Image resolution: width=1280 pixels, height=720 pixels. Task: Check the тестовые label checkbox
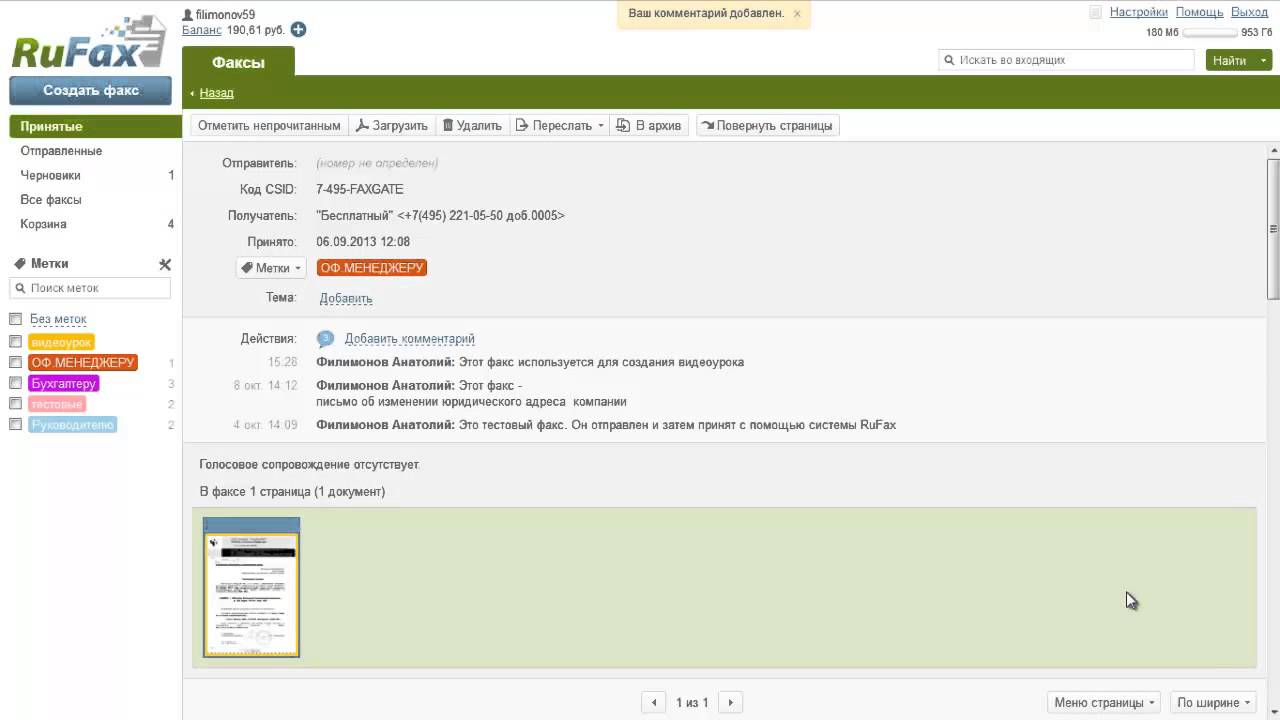[15, 404]
